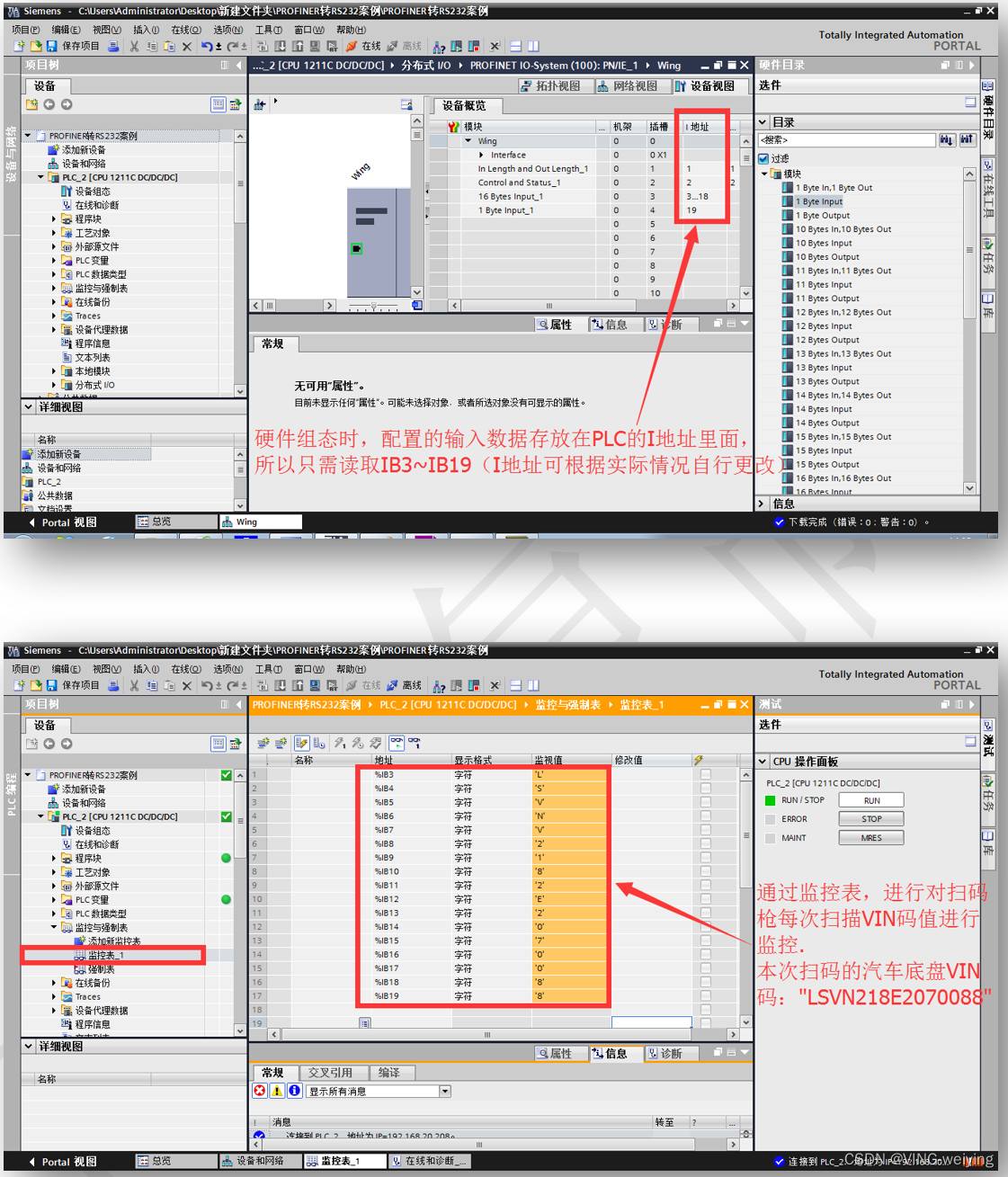This screenshot has height=1177, width=1008.
Task: Expand 程序块 tree node in upper project tree
Action: pos(54,218)
